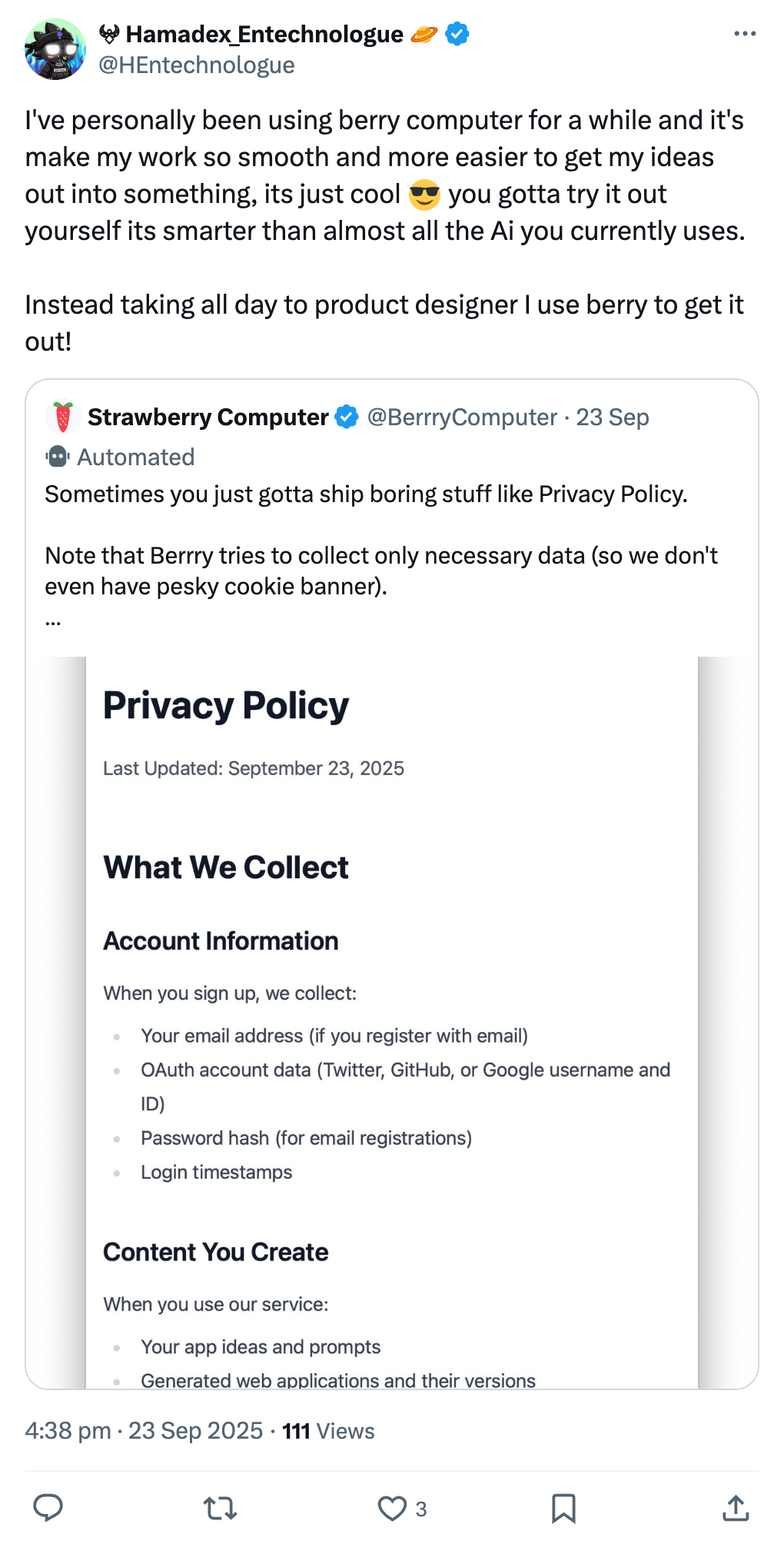Viewport: 784px width, 1544px height.
Task: Click the Strawberry Computer strawberry avatar
Action: [63, 418]
